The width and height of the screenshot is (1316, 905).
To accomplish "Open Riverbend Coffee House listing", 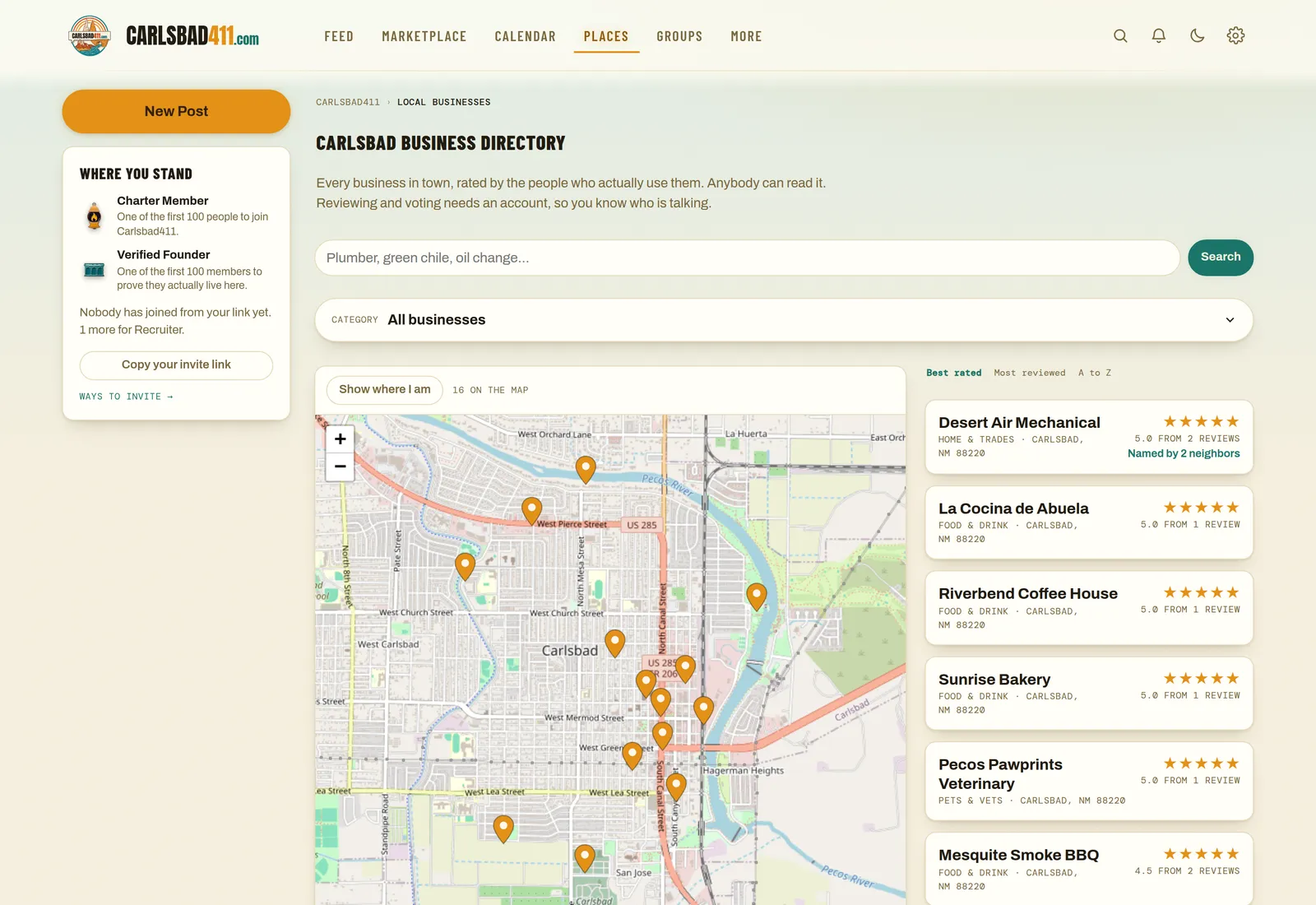I will point(1089,608).
